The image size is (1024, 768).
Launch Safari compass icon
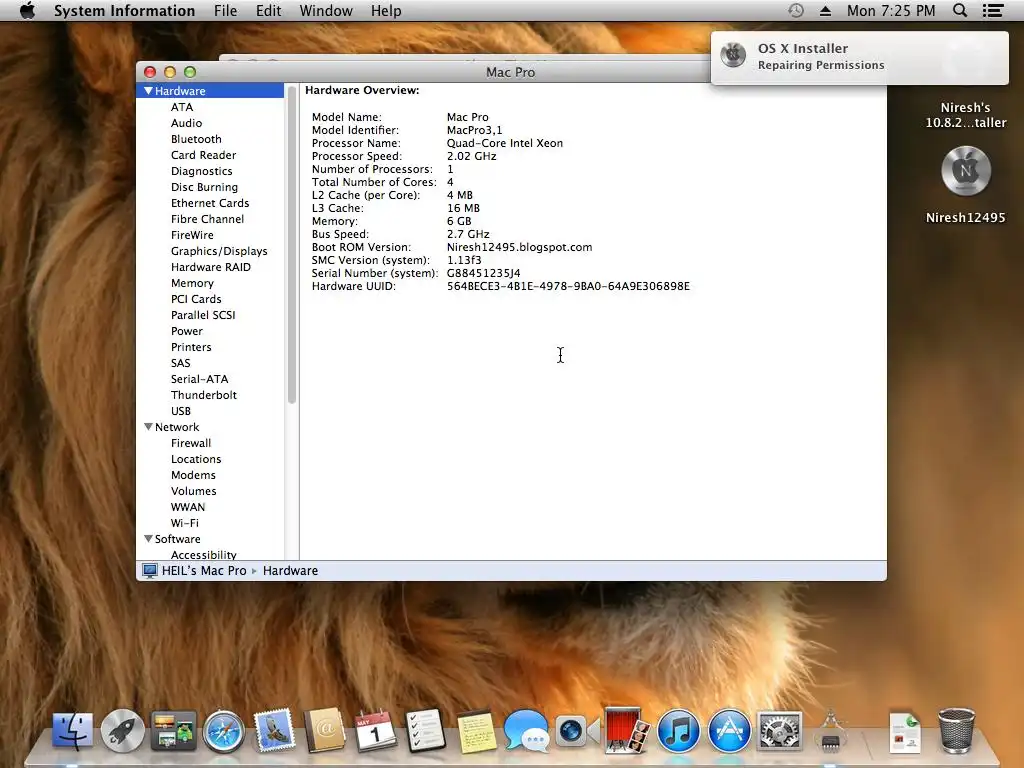coord(223,731)
